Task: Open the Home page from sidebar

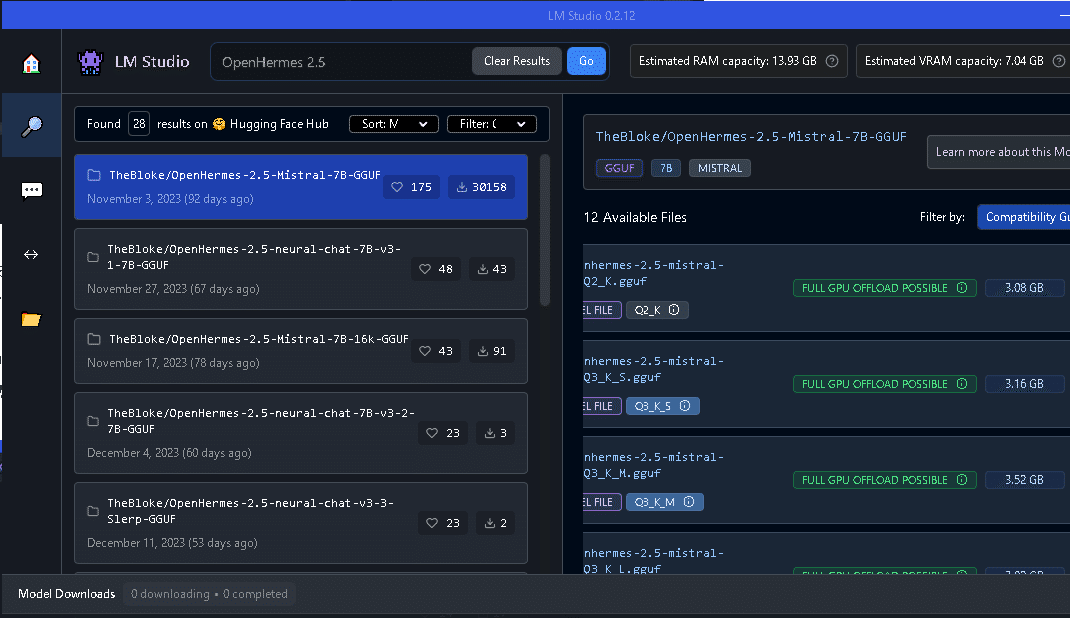Action: [x=31, y=63]
